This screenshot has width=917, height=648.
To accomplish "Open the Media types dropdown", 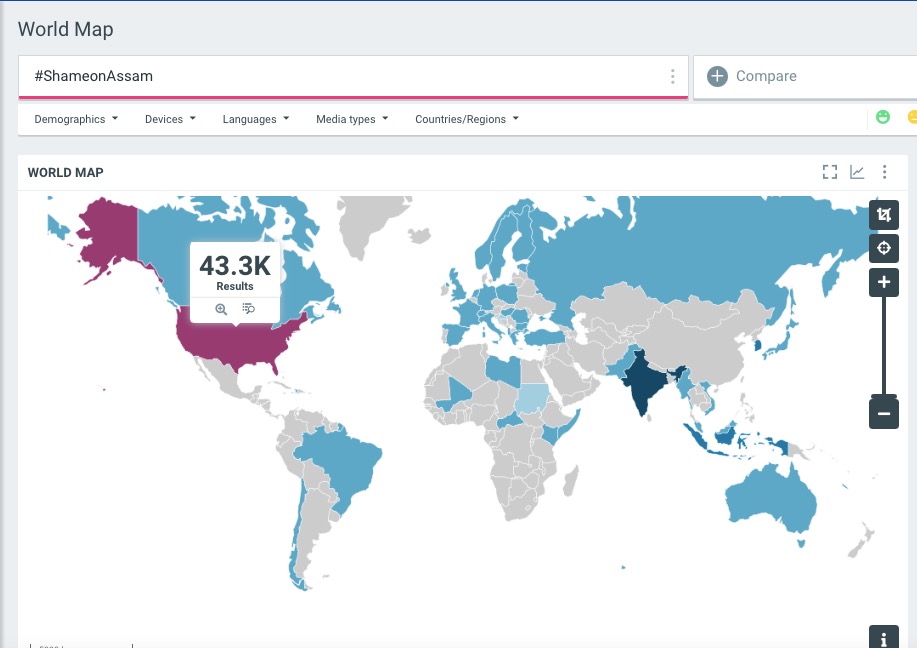I will coord(352,119).
